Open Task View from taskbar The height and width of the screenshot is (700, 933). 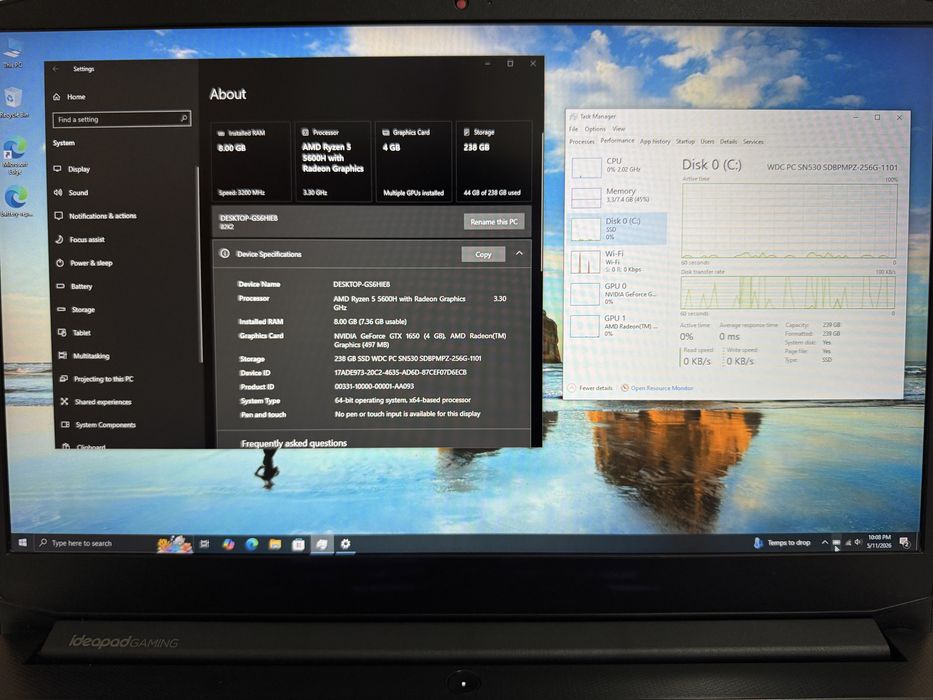coord(205,543)
